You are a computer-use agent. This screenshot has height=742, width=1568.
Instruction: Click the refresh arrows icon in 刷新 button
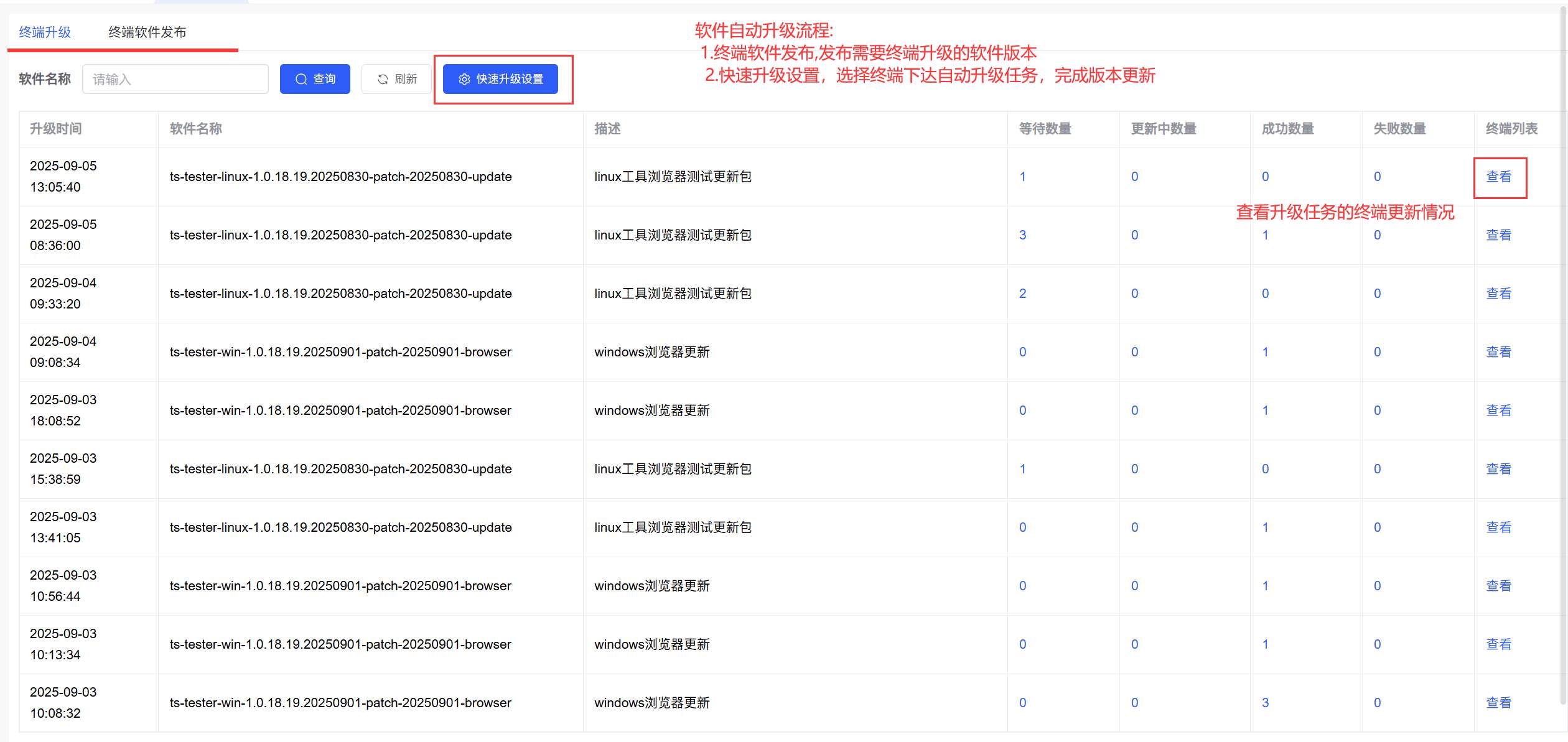click(383, 79)
